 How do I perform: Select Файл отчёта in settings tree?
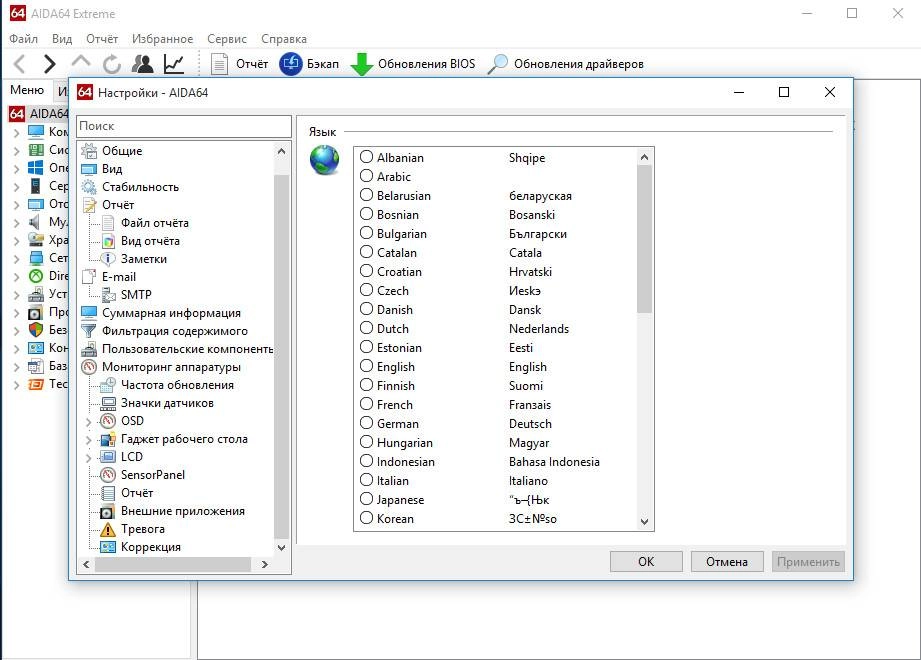[x=154, y=223]
